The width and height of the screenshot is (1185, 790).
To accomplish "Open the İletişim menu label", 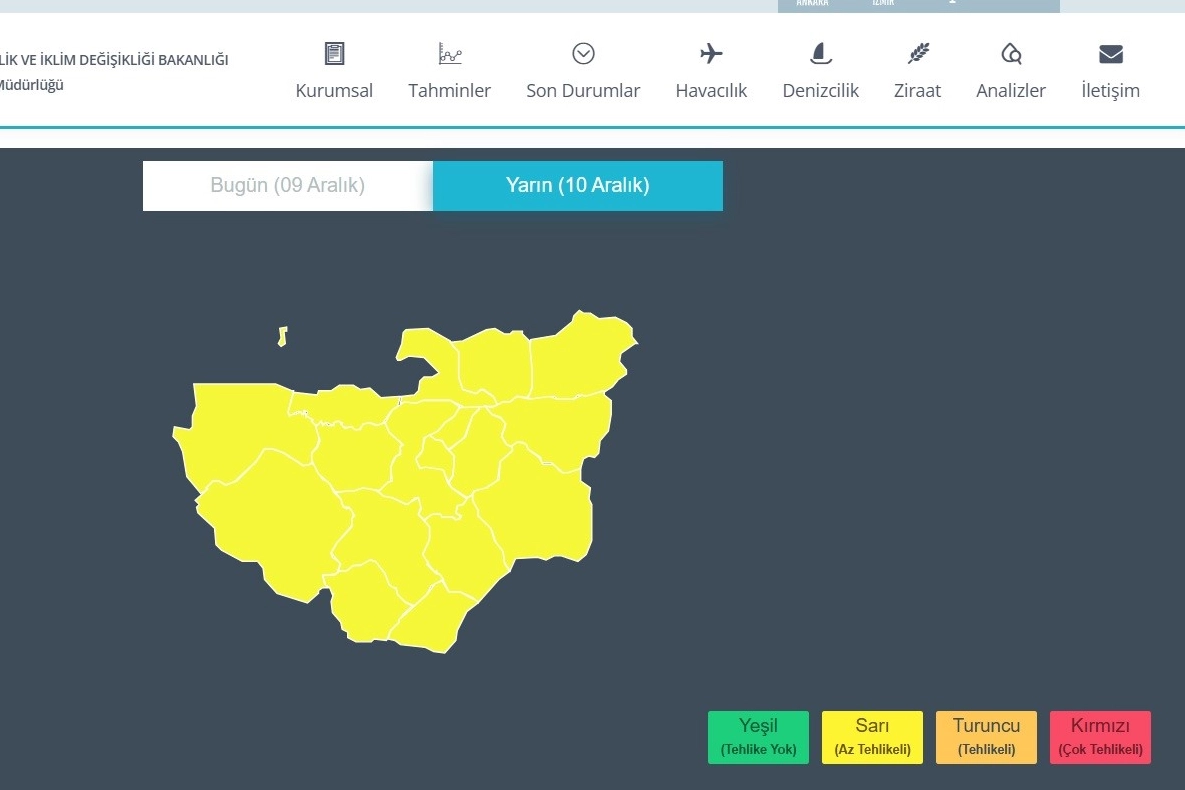I will (x=1110, y=91).
